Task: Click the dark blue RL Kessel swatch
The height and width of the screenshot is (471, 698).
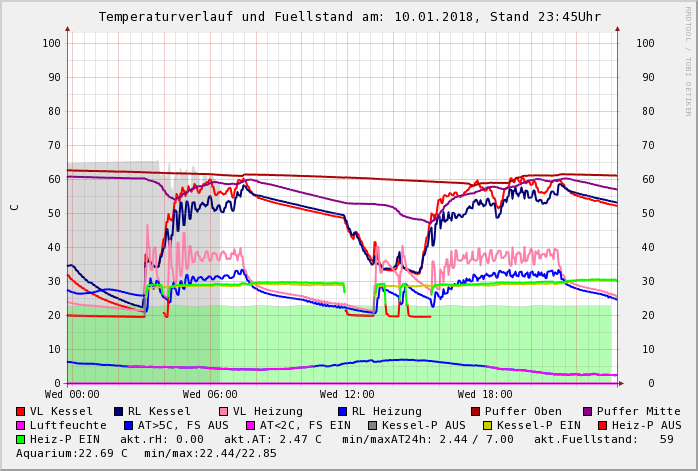Action: coord(119,411)
